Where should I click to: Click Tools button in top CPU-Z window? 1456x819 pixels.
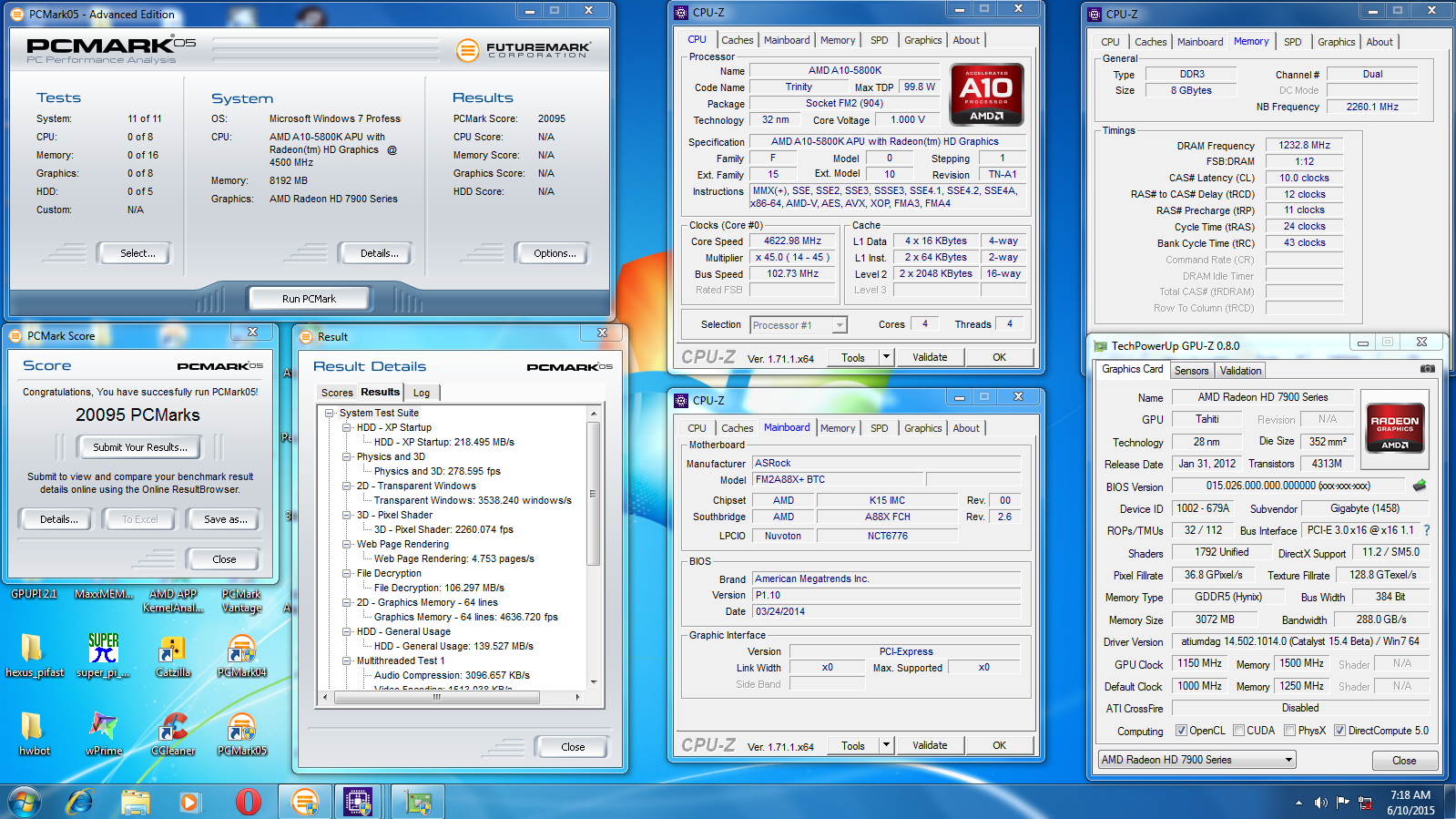[852, 357]
